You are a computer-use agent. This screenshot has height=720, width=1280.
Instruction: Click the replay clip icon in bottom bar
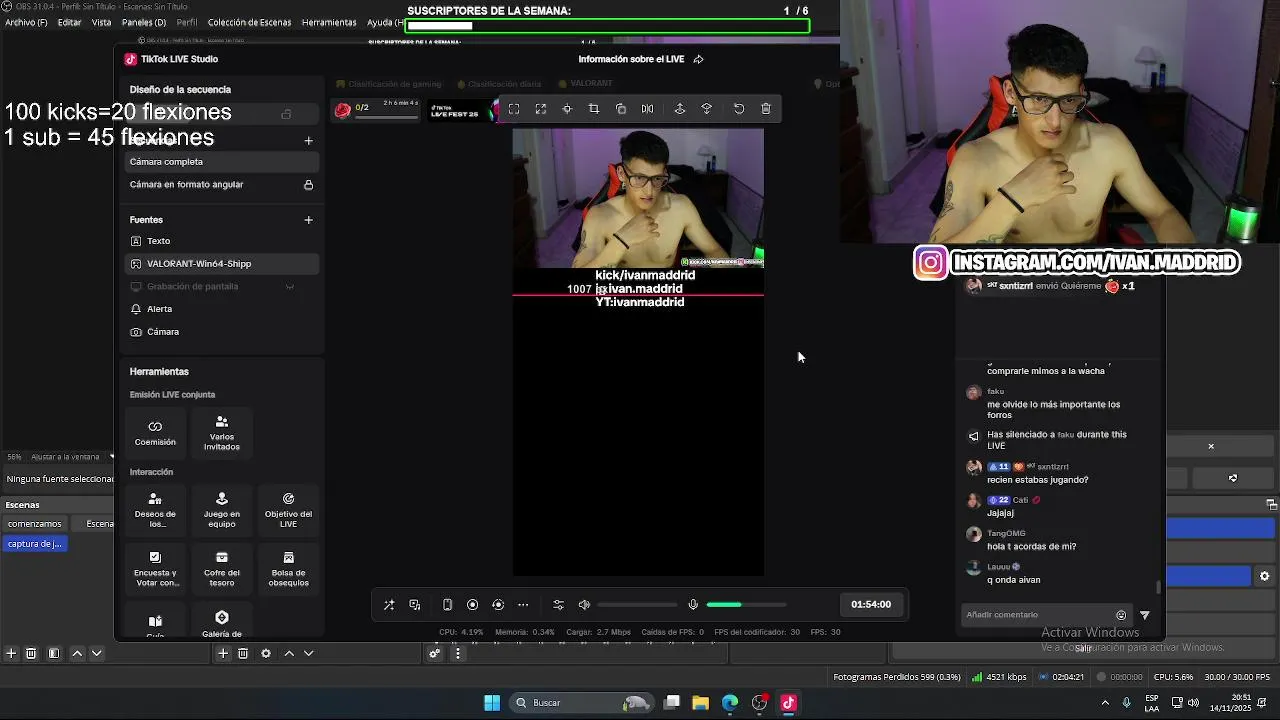[498, 605]
